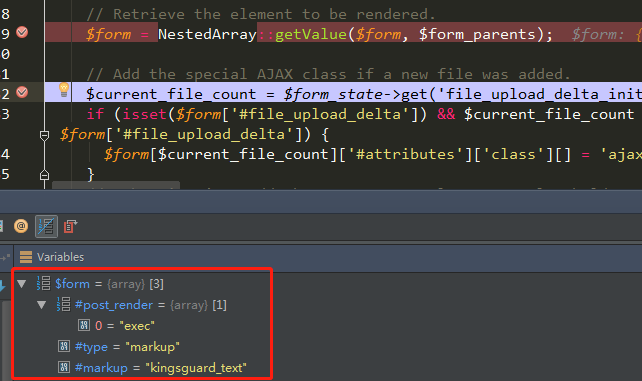The height and width of the screenshot is (381, 642).
Task: Click the orange @ evaluate icon
Action: tap(21, 226)
